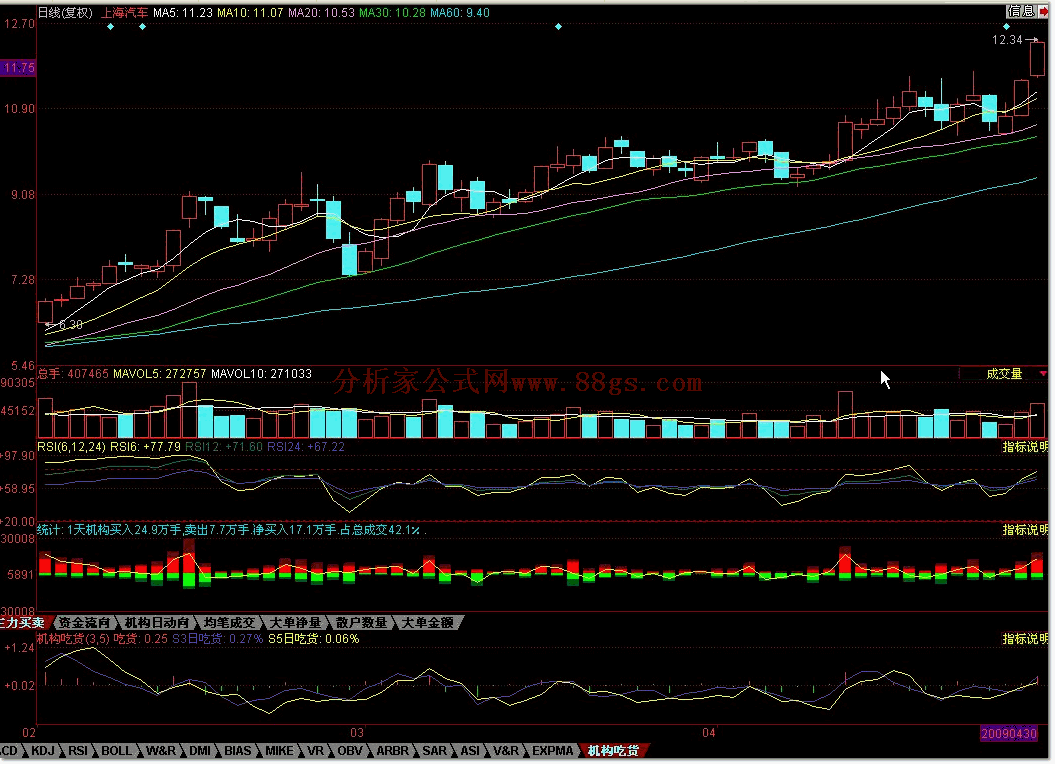Click the 总手: 407465 volume label
Image resolution: width=1055 pixels, height=764 pixels.
[73, 374]
